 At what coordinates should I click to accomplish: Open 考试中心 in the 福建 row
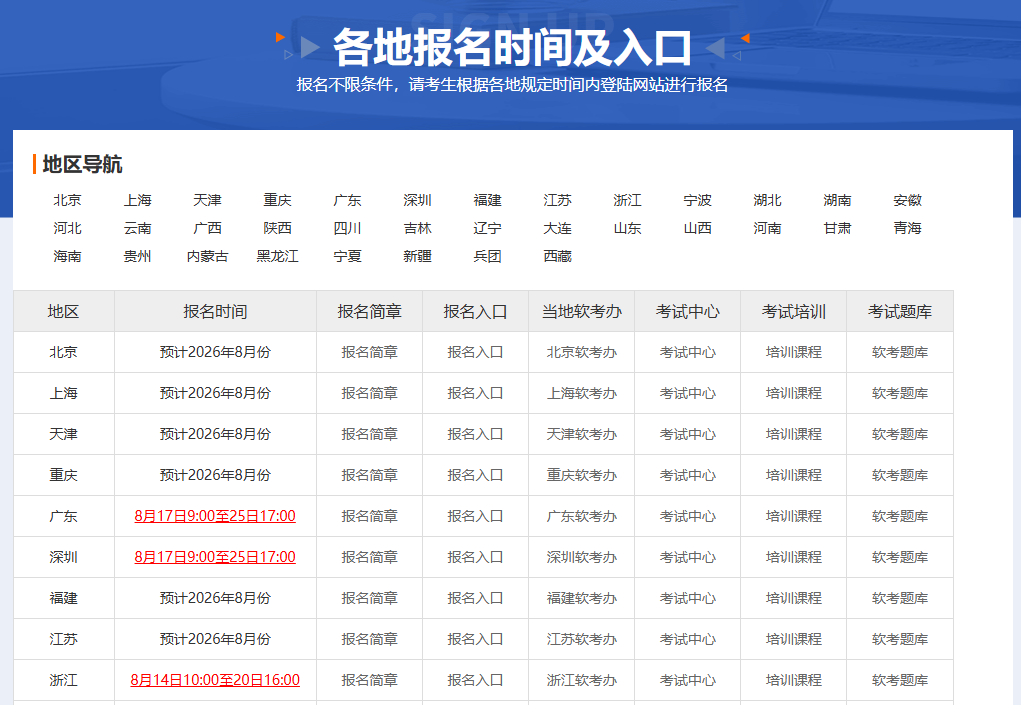688,598
